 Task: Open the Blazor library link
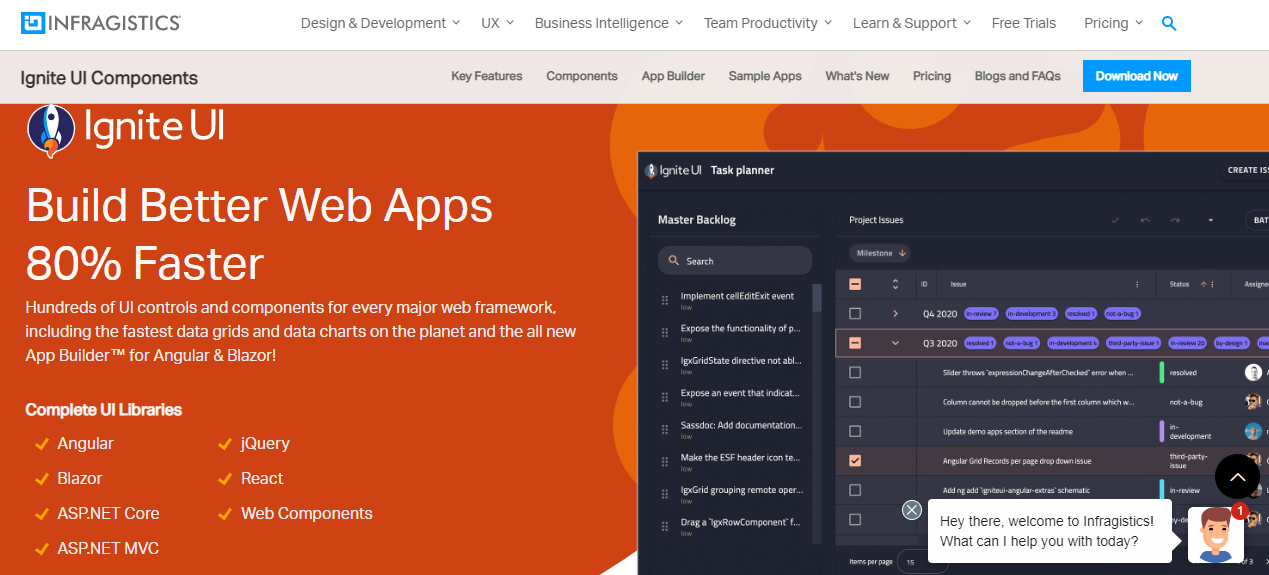pos(80,478)
